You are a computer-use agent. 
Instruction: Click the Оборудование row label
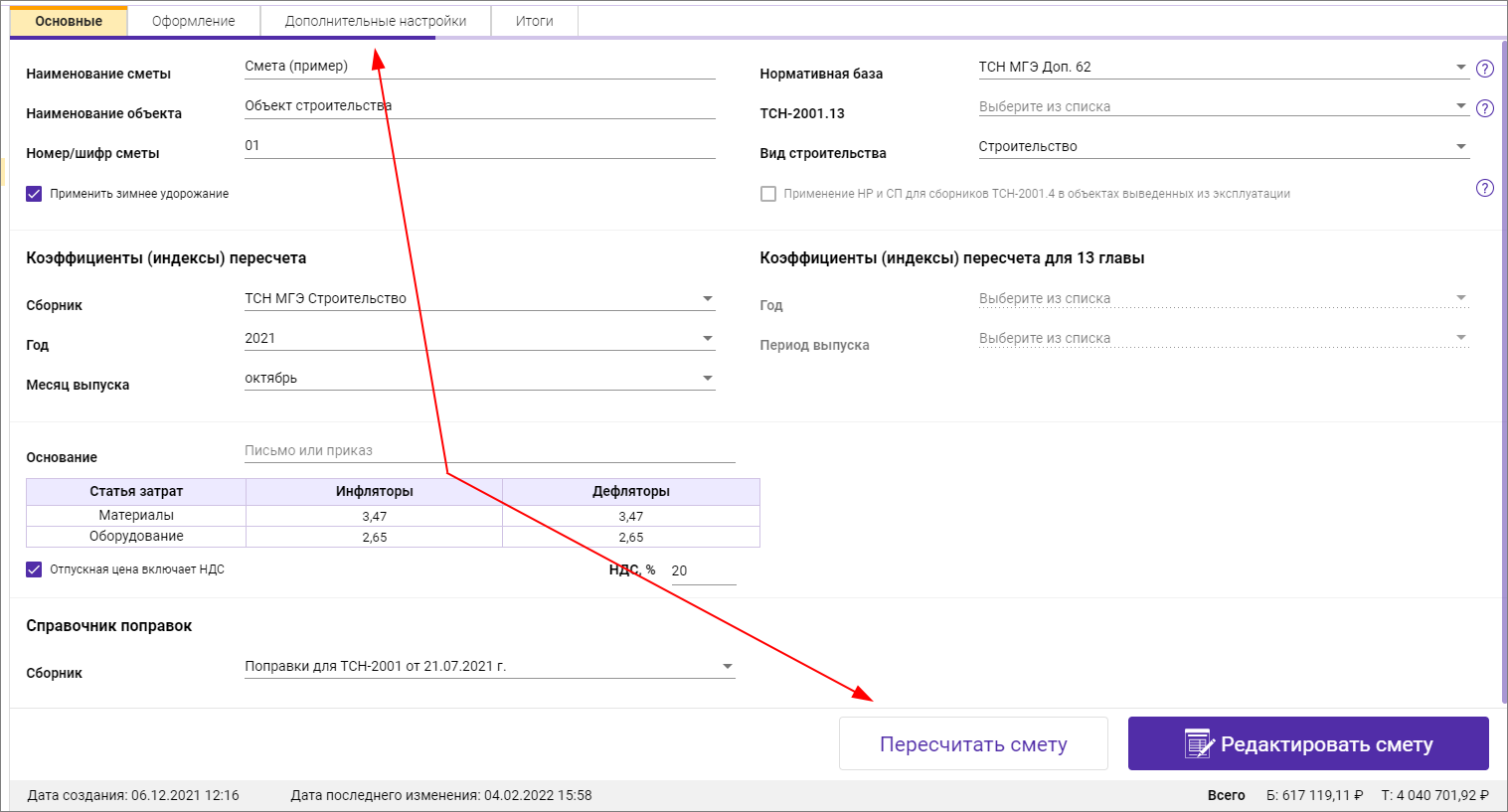point(136,536)
